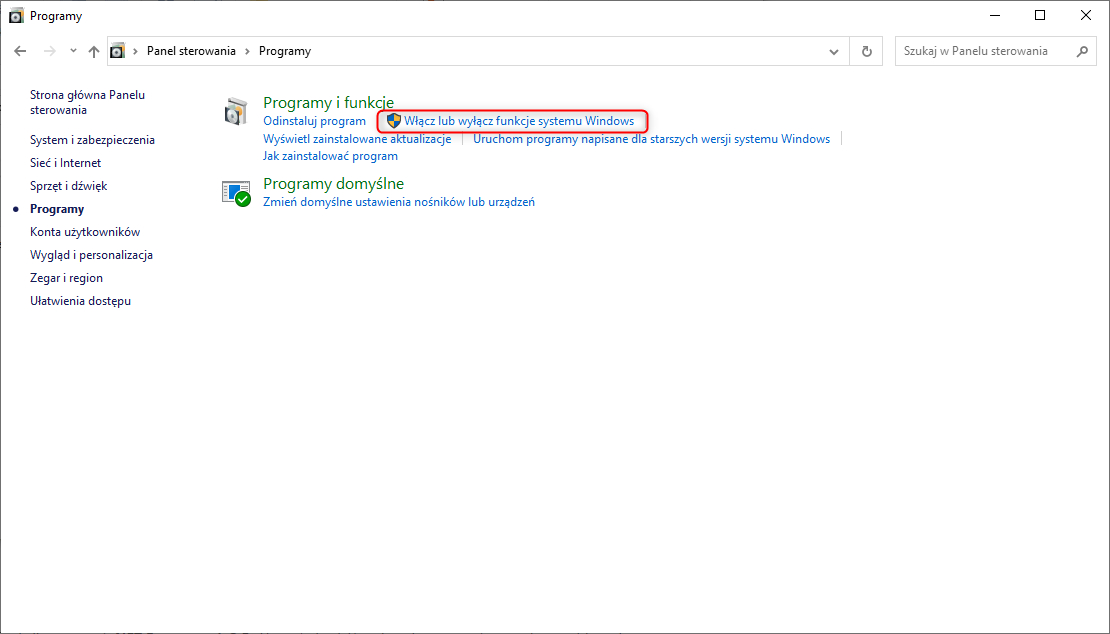Maximize the Programy window
The width and height of the screenshot is (1110, 634).
point(1040,16)
